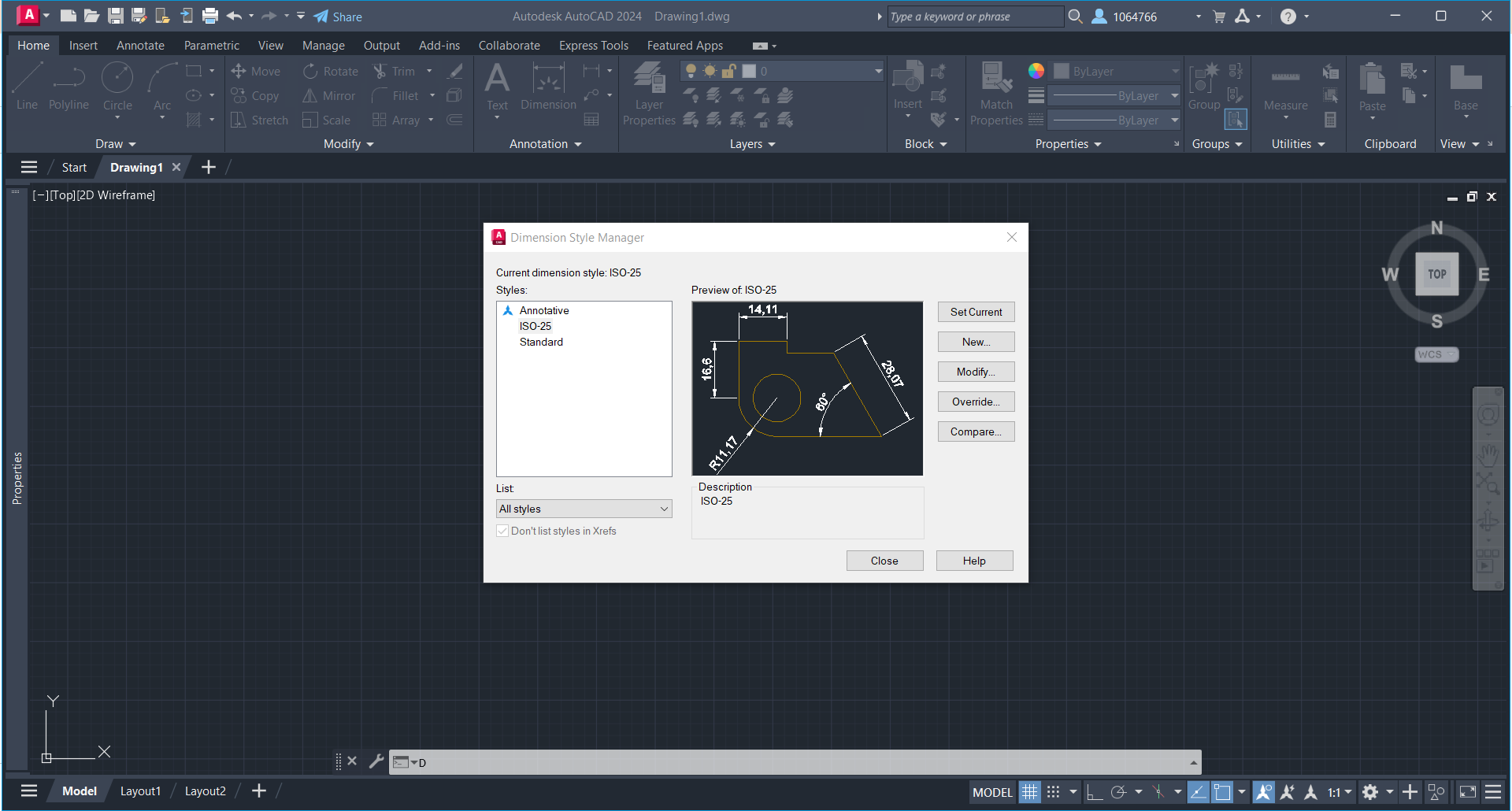Toggle clean screen in status bar
1512x811 pixels.
pyautogui.click(x=1468, y=792)
